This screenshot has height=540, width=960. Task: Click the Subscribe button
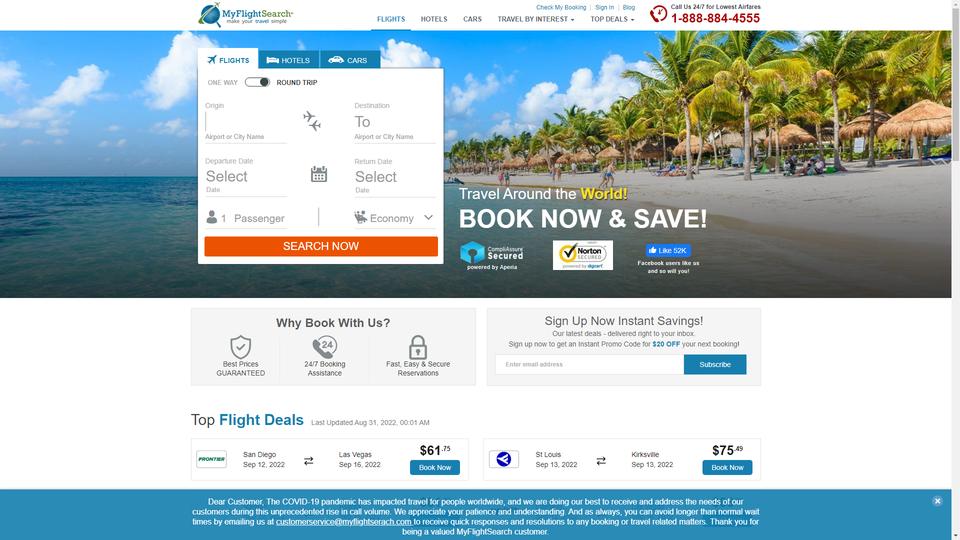(714, 364)
